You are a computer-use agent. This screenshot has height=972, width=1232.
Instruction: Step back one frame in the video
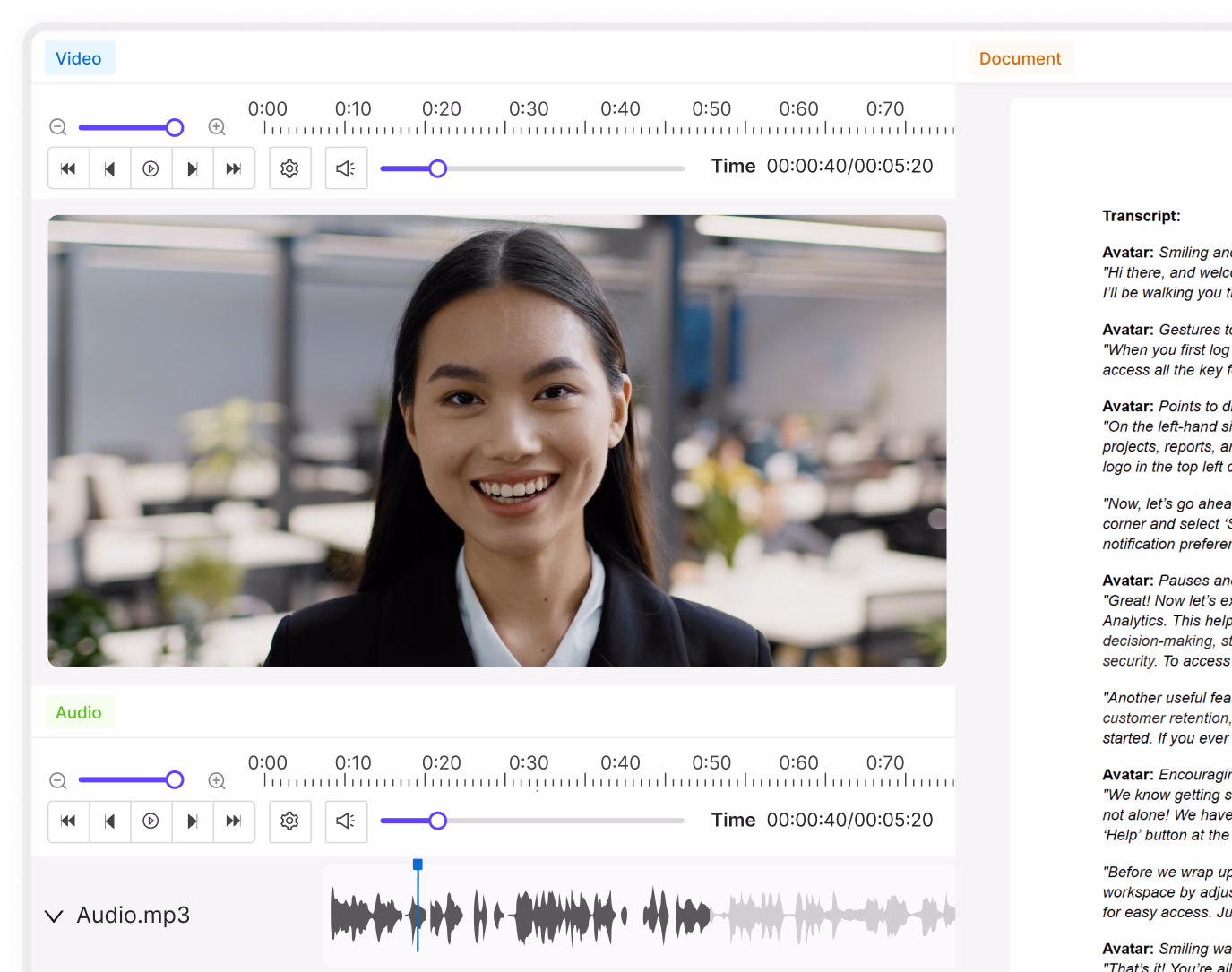click(x=109, y=168)
